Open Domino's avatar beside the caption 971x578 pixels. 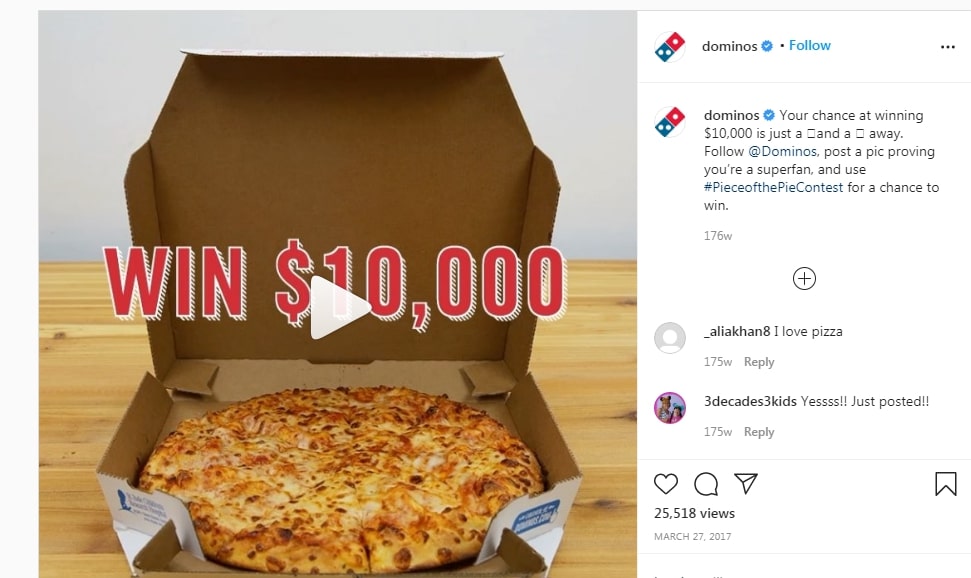pyautogui.click(x=669, y=121)
